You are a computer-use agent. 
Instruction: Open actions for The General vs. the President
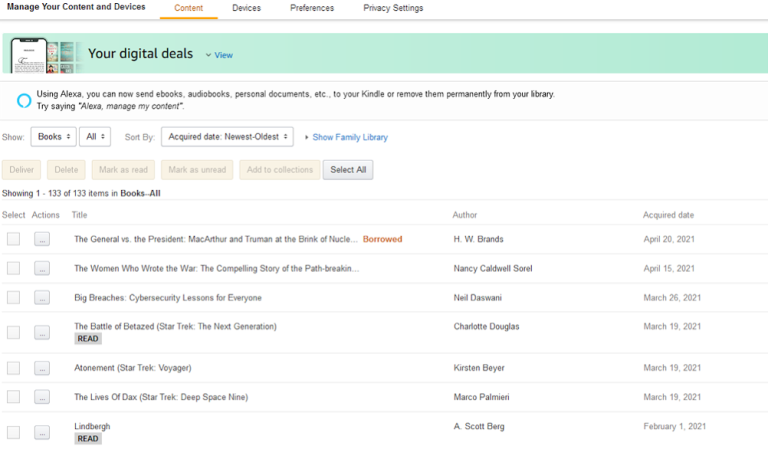(42, 239)
